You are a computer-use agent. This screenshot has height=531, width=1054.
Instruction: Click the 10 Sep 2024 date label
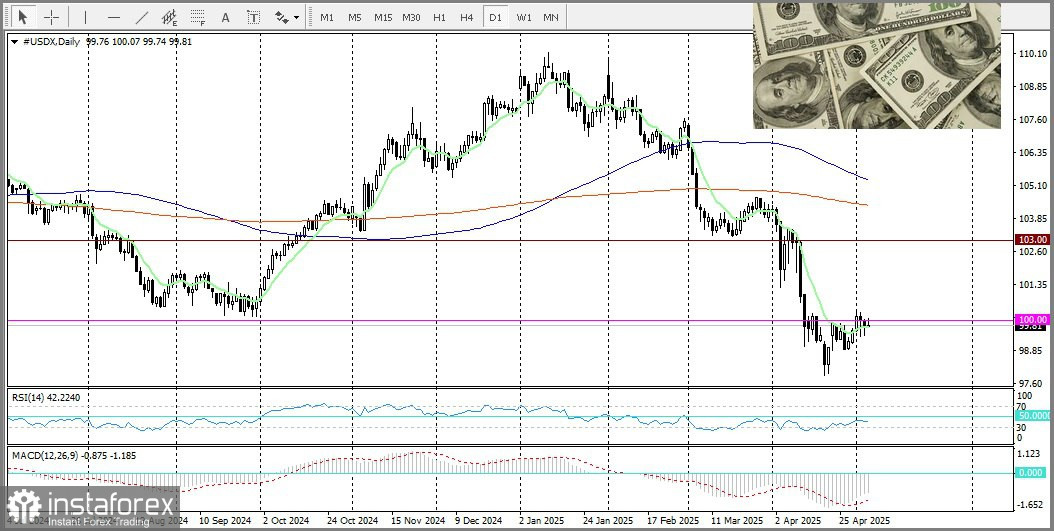[227, 521]
